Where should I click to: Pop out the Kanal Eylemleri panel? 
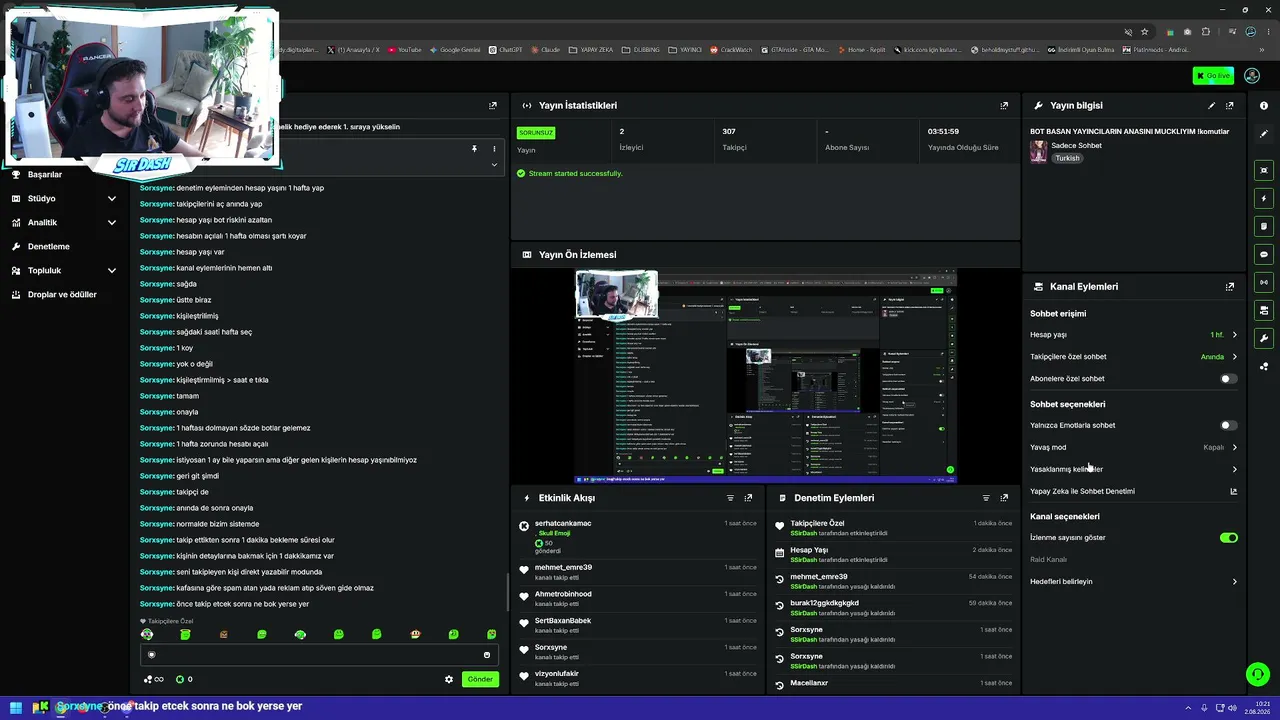pos(1230,286)
